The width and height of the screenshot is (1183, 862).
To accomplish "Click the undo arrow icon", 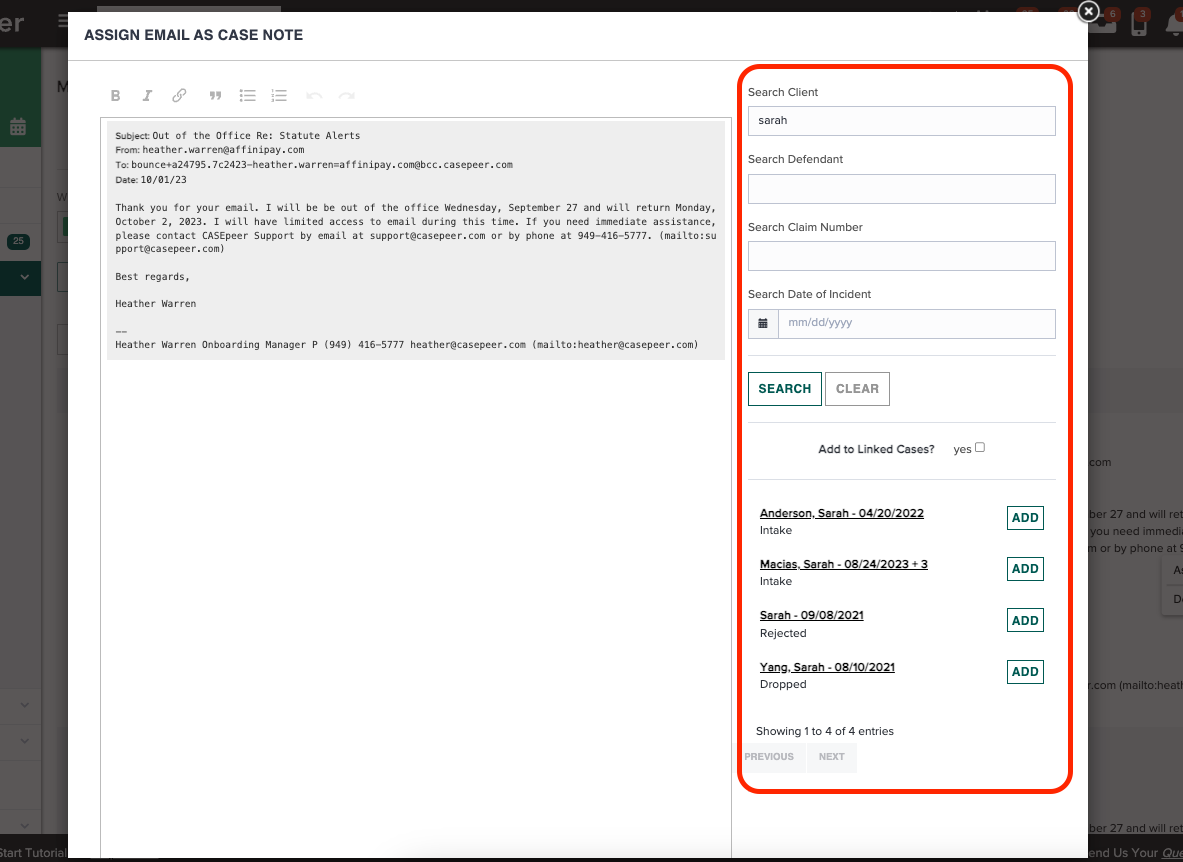I will coord(314,96).
